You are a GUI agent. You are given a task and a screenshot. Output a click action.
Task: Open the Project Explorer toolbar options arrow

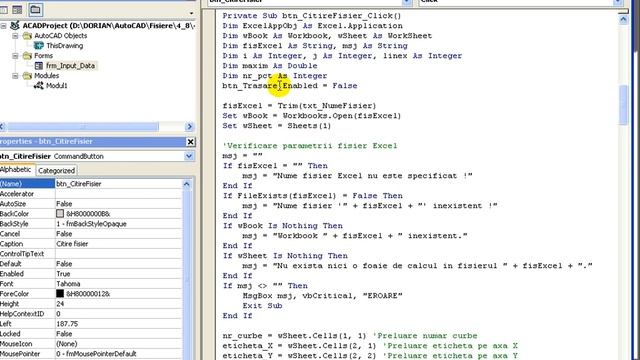click(x=191, y=13)
